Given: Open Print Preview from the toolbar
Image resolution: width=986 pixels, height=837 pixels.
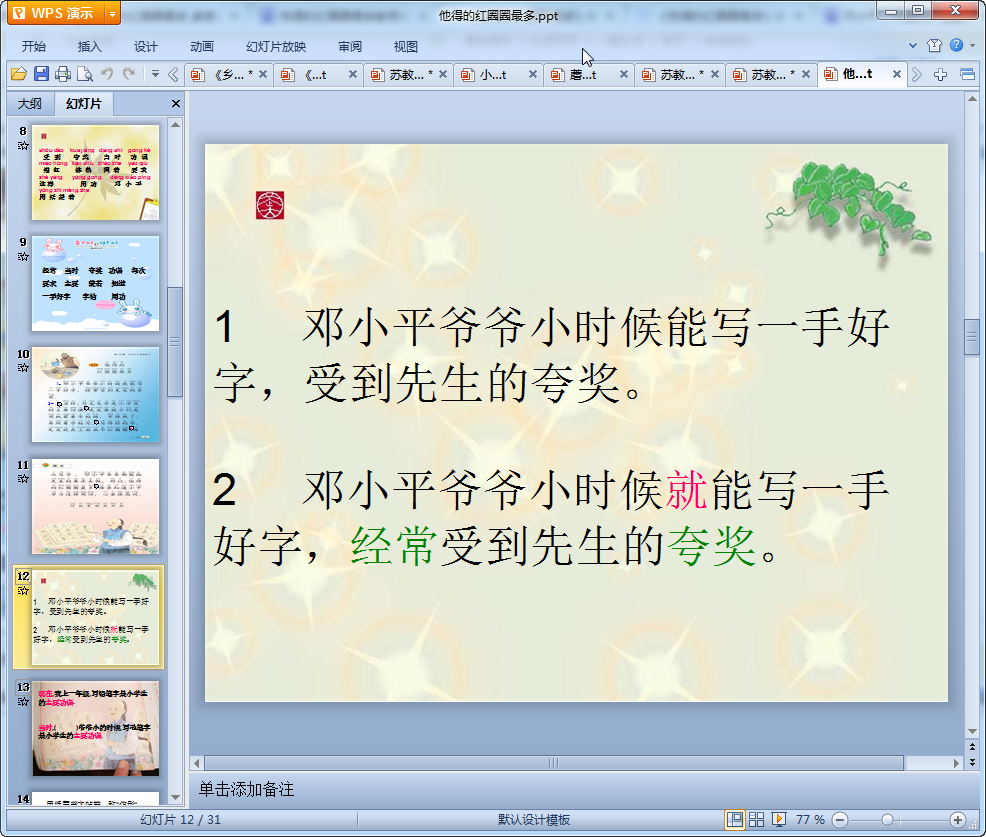Looking at the screenshot, I should [85, 74].
